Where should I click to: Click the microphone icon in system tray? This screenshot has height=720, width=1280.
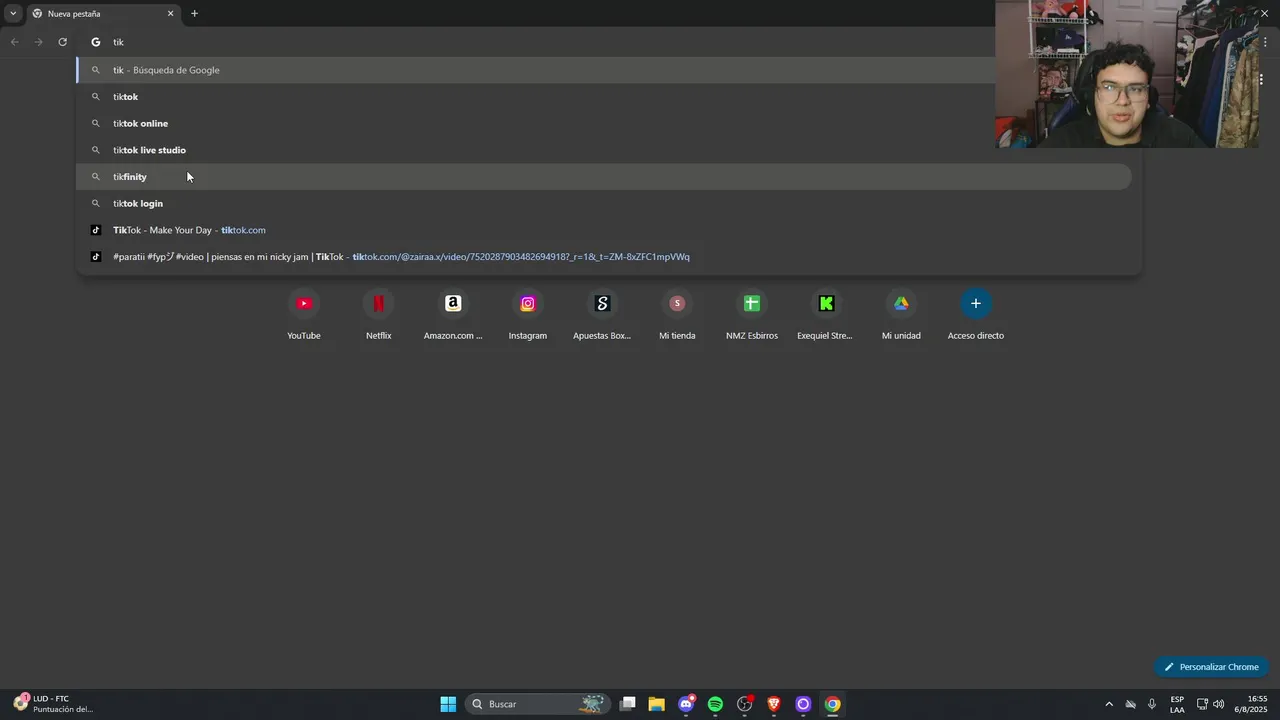tap(1152, 704)
